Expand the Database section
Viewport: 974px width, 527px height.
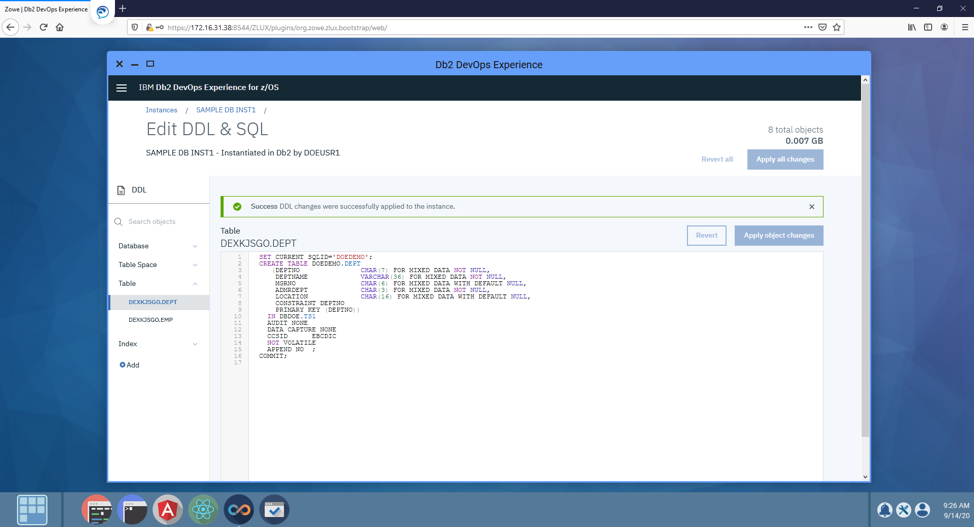(x=158, y=246)
